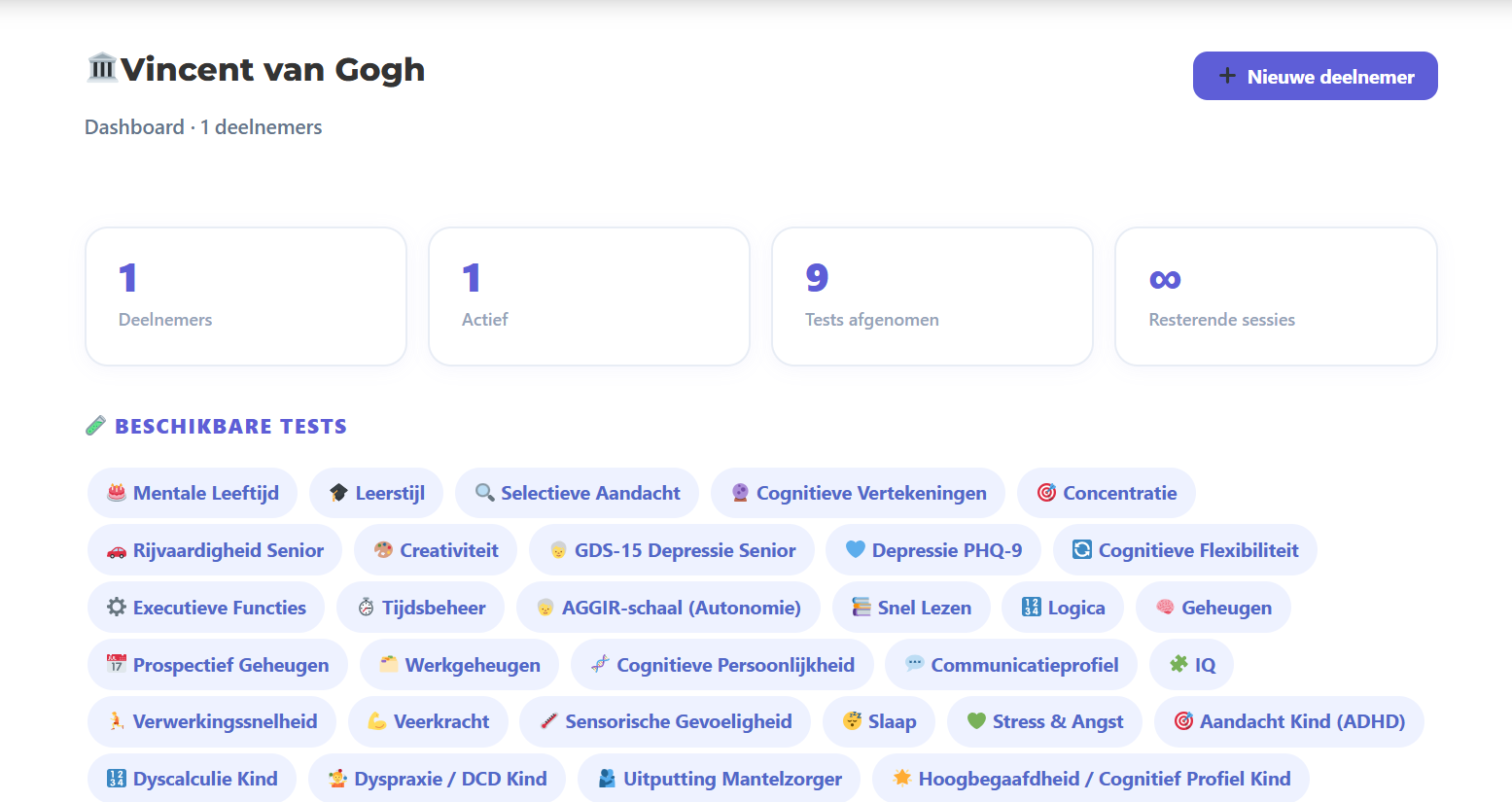Click the crystal ball icon on Cognitieve Vertekeningen
Viewport: 1512px width, 802px height.
tap(740, 493)
